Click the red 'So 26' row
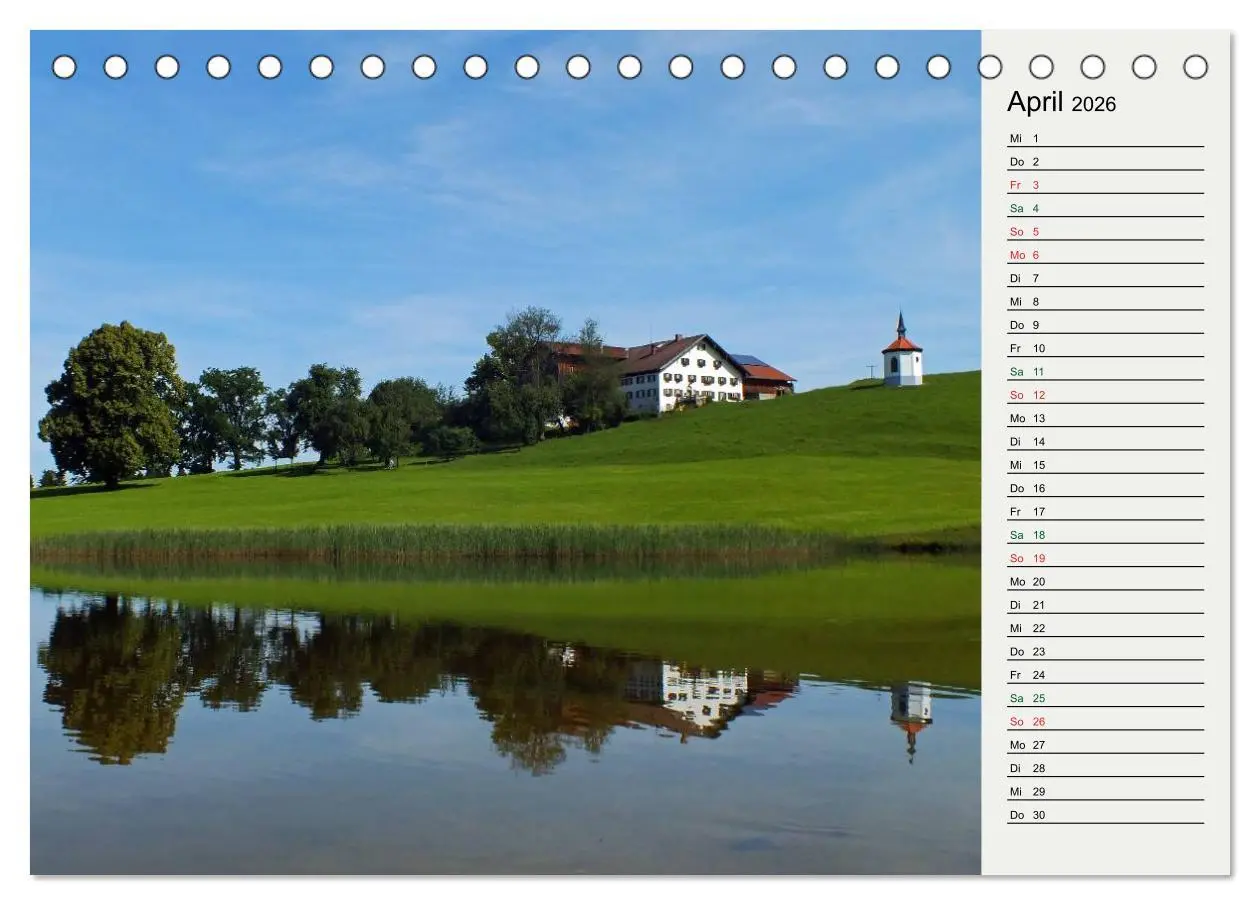 point(1105,721)
